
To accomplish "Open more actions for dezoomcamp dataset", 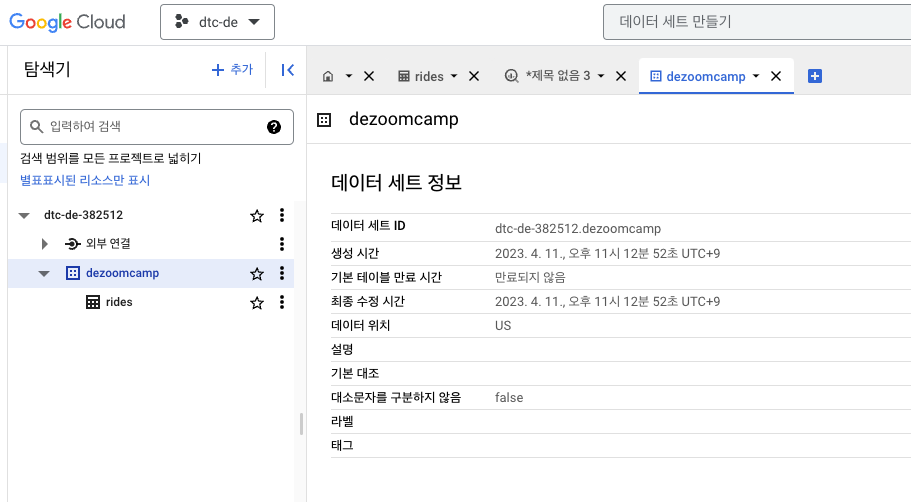I will point(282,273).
